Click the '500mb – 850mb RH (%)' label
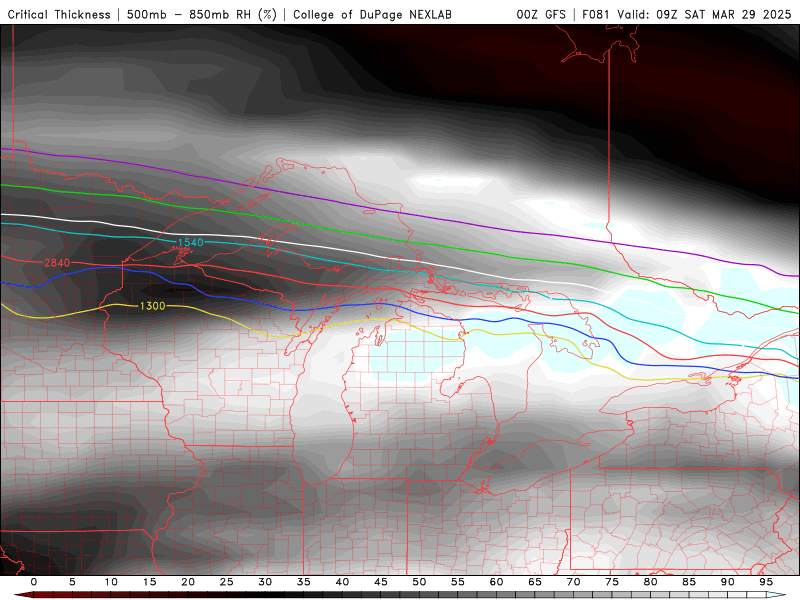 pyautogui.click(x=202, y=15)
